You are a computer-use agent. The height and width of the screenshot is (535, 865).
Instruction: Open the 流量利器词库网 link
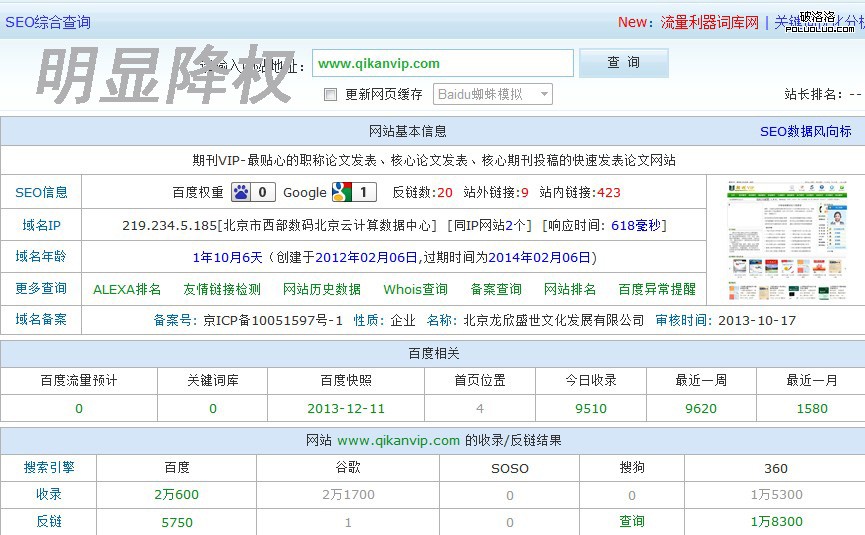click(x=709, y=22)
